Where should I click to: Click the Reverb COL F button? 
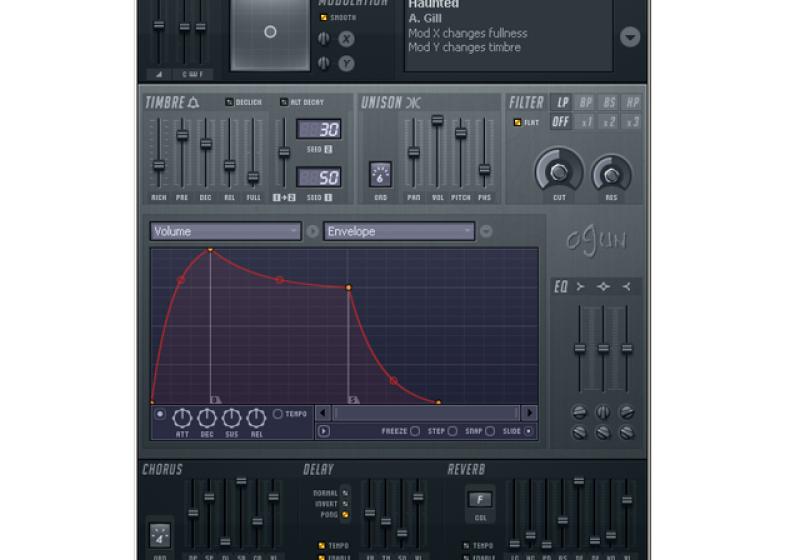point(480,499)
